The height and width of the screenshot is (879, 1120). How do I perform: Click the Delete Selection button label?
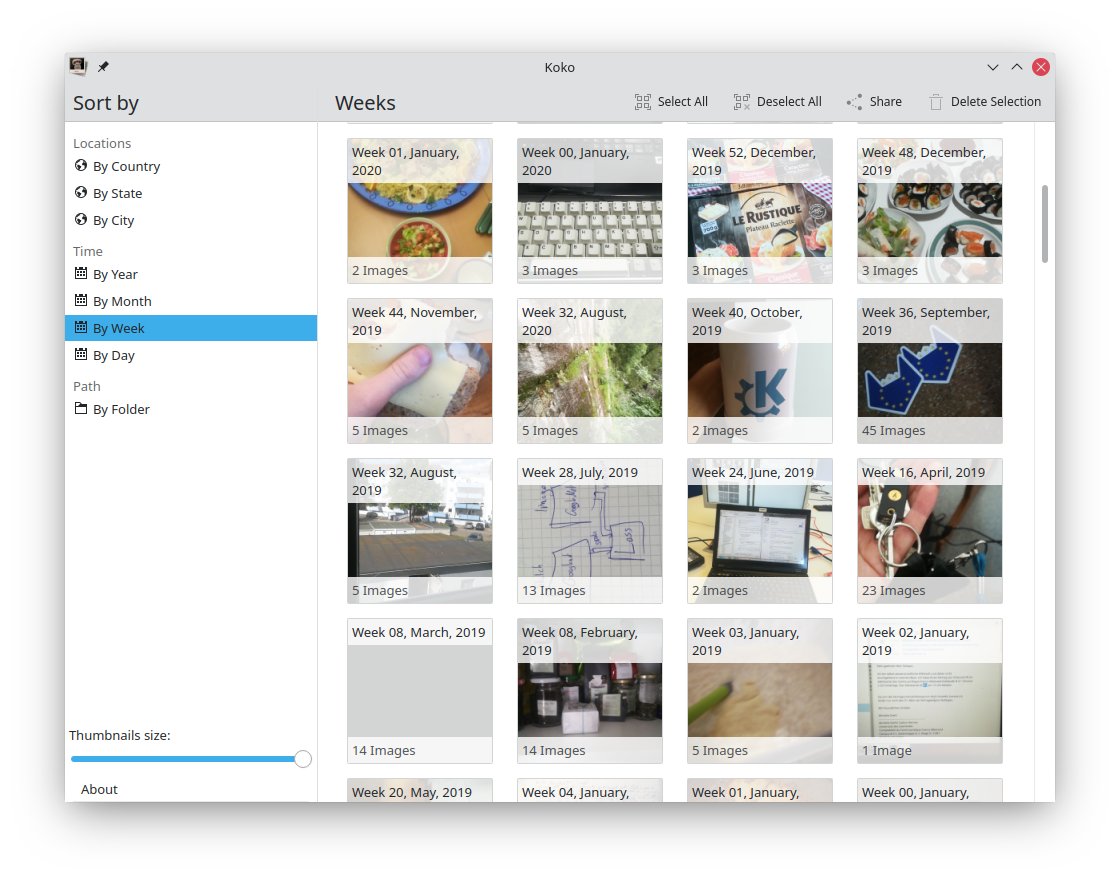point(995,101)
